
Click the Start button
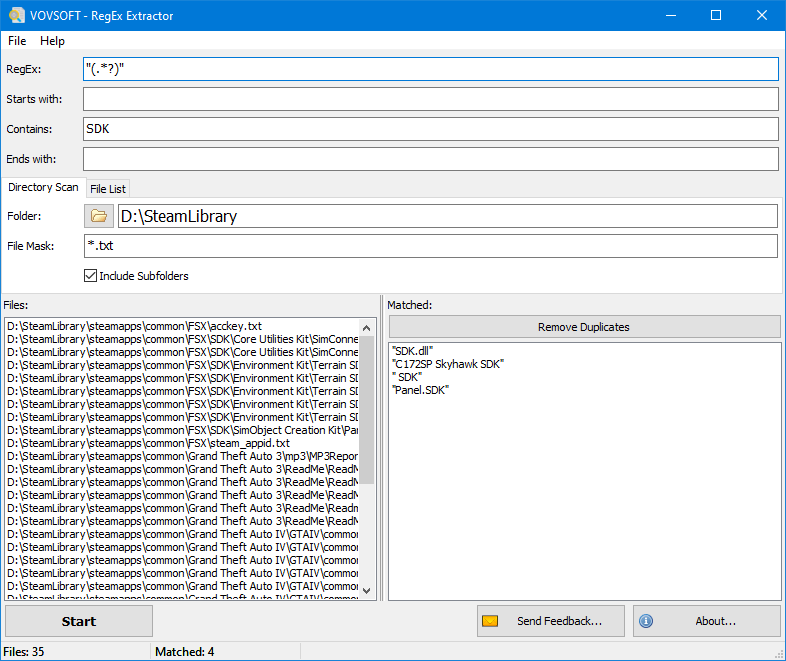coord(79,621)
